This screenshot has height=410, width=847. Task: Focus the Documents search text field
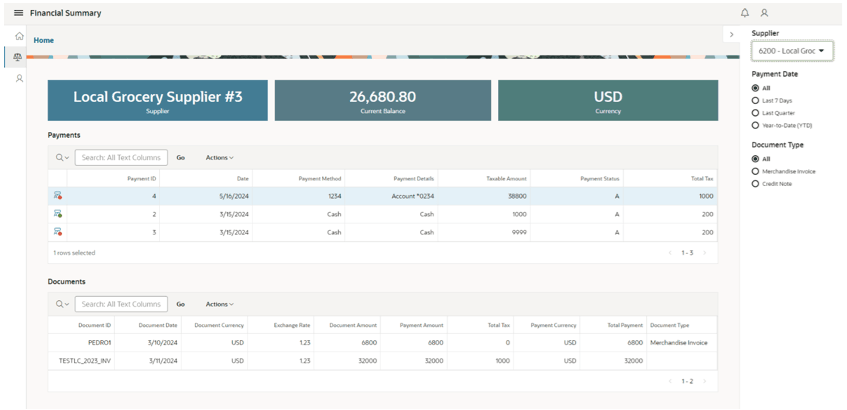tap(121, 304)
